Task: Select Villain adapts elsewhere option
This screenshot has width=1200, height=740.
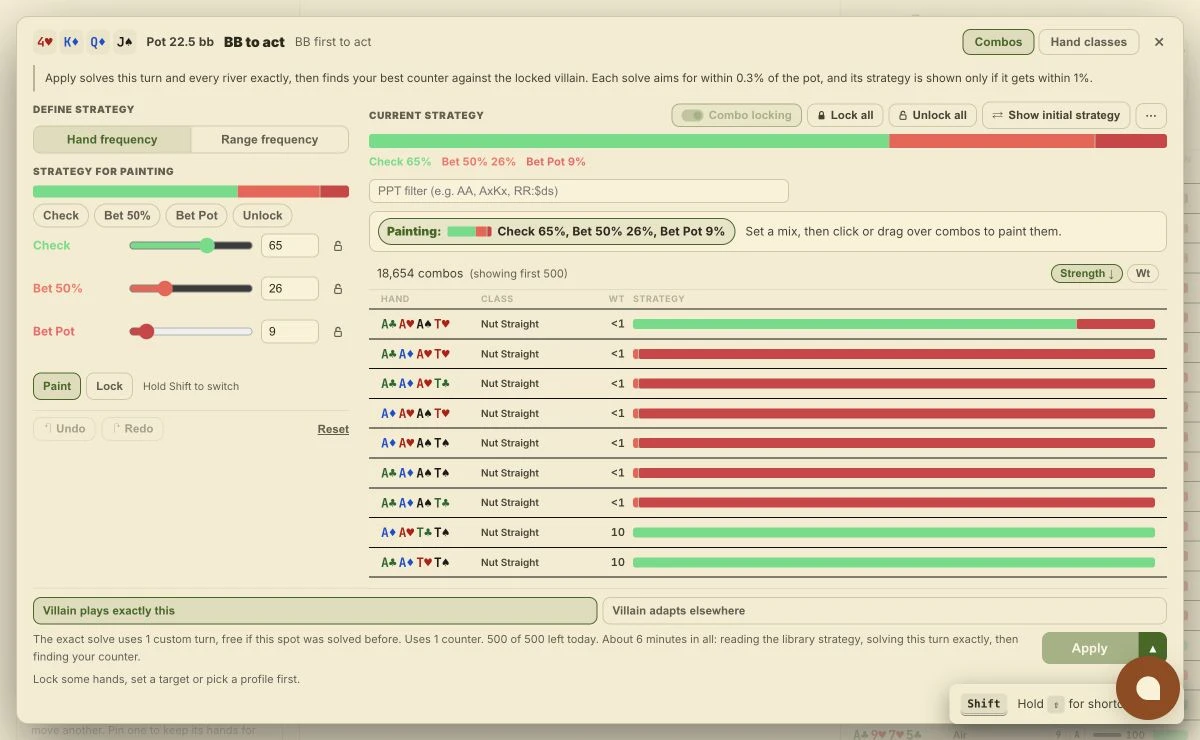Action: coord(884,610)
